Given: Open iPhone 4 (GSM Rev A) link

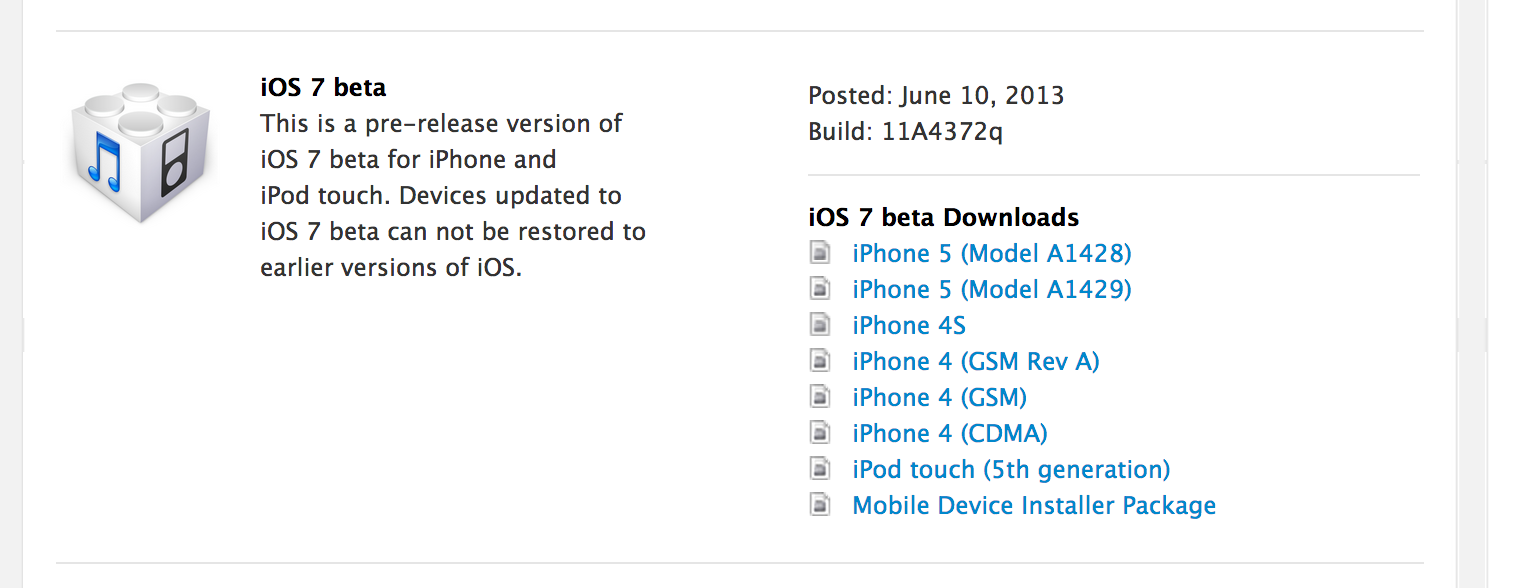Looking at the screenshot, I should pyautogui.click(x=975, y=362).
